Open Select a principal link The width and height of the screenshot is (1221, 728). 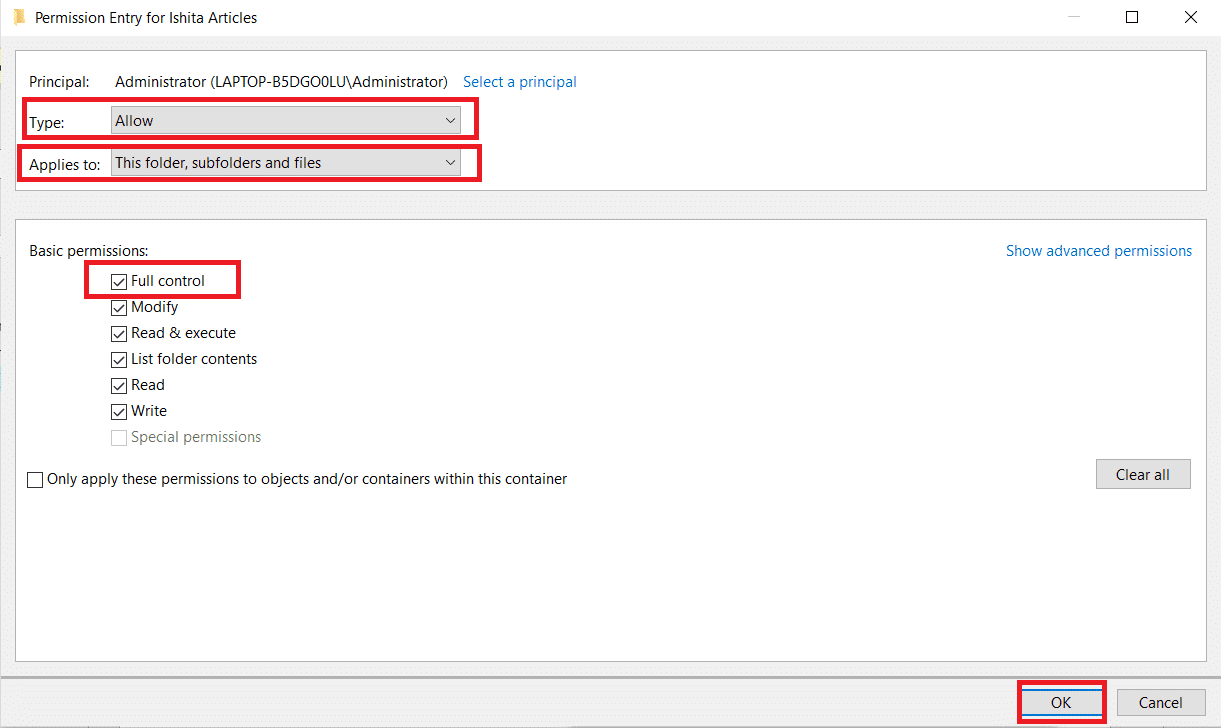click(x=519, y=81)
